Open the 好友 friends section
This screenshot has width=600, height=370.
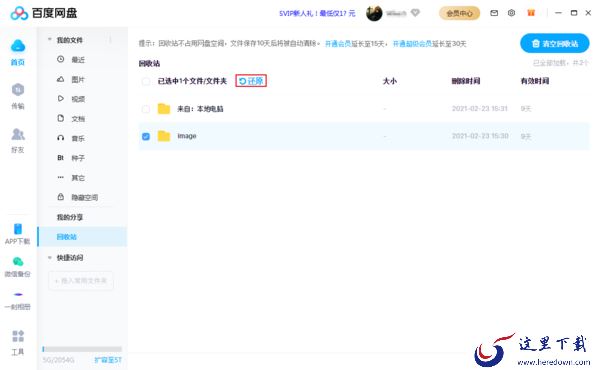18,140
